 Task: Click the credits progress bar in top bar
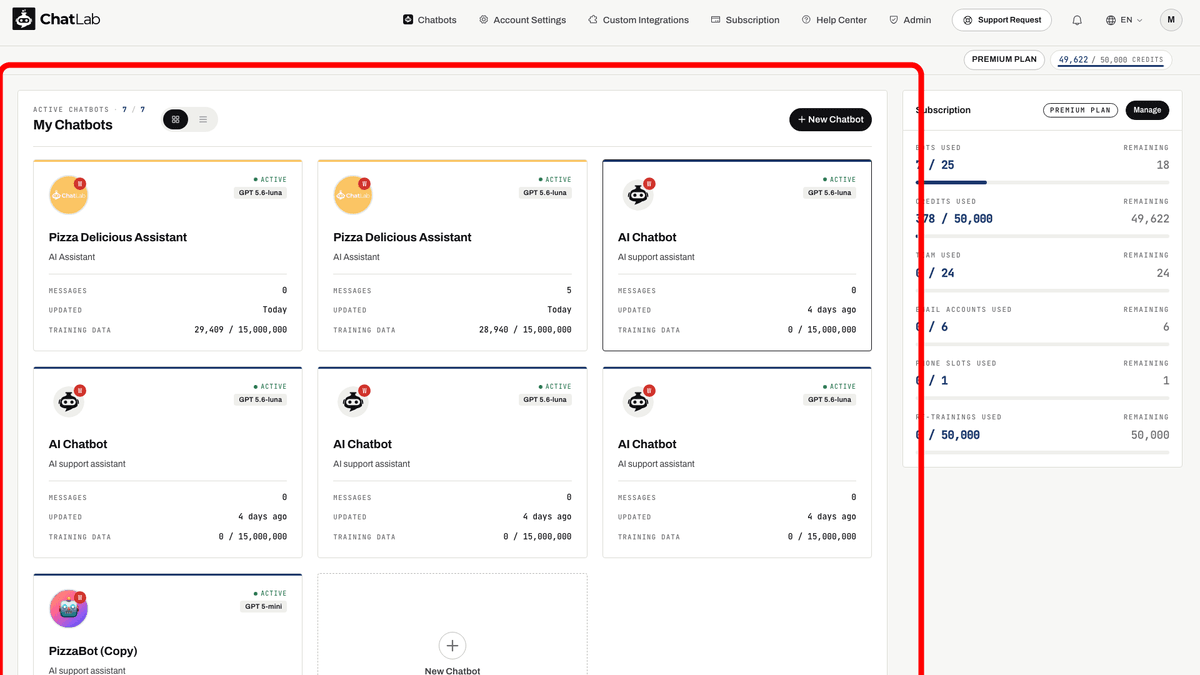(1110, 67)
